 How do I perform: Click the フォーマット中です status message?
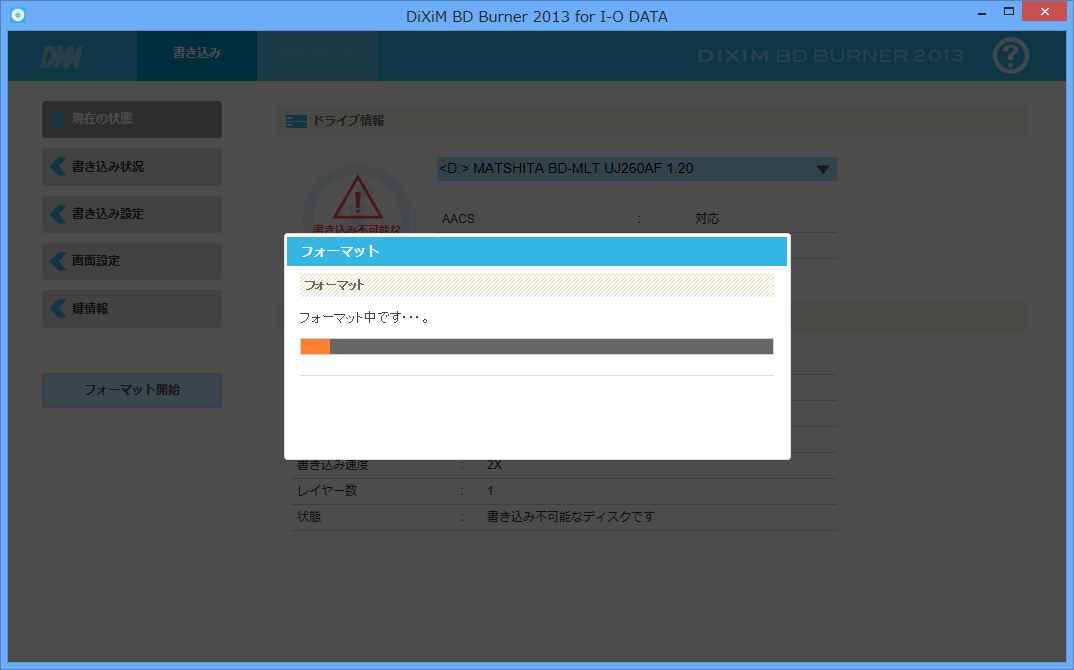click(364, 318)
